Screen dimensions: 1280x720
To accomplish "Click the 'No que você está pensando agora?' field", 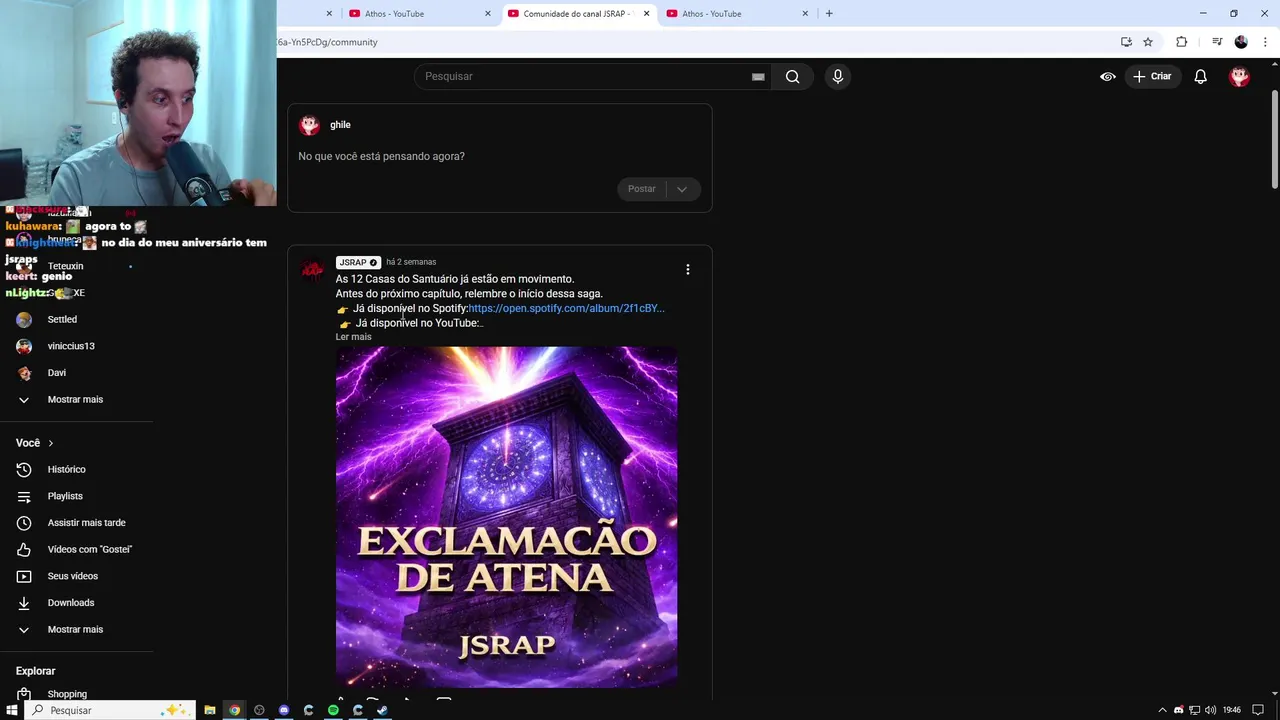I will click(x=381, y=156).
